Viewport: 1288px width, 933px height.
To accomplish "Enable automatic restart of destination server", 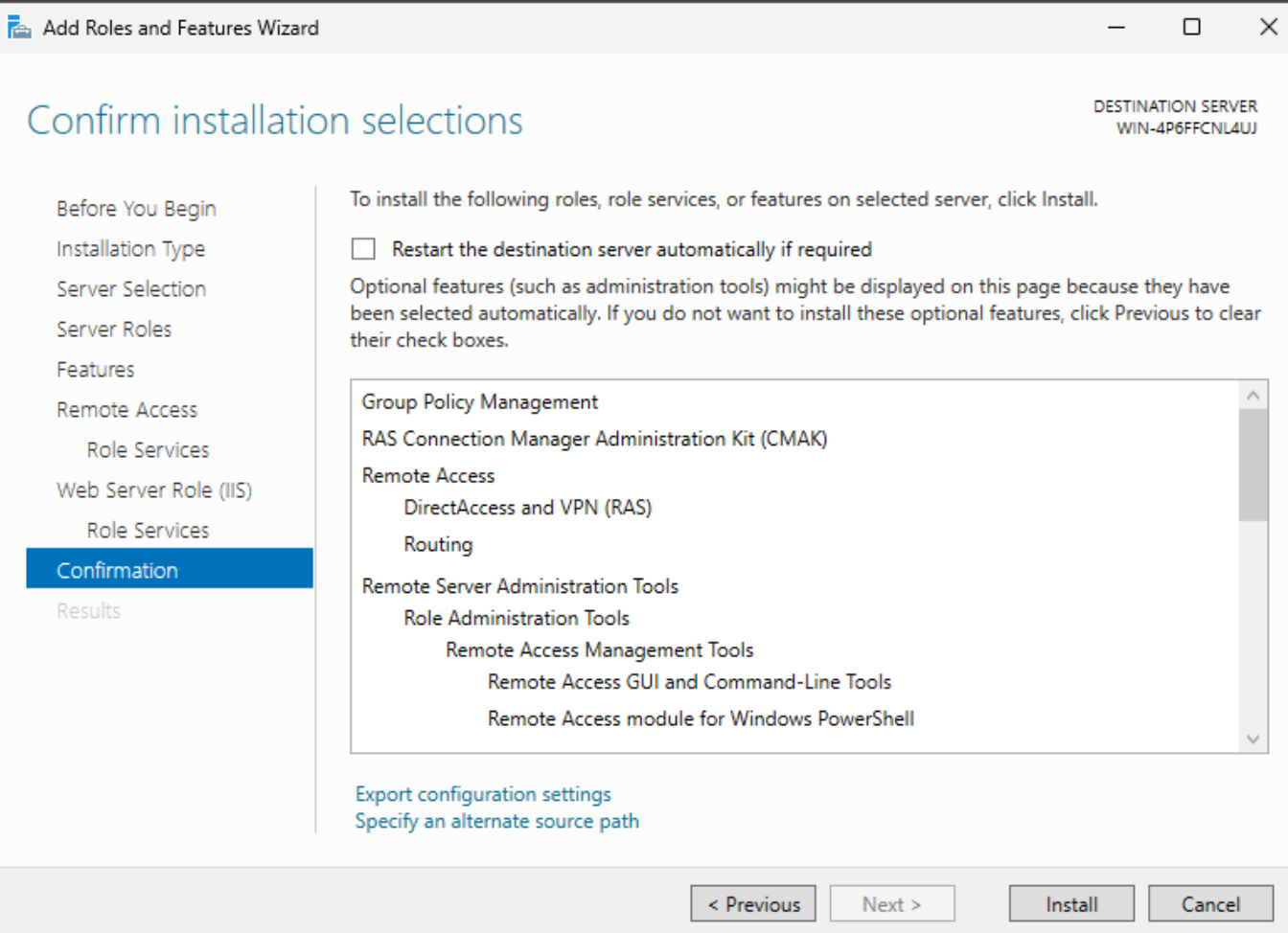I will (364, 250).
